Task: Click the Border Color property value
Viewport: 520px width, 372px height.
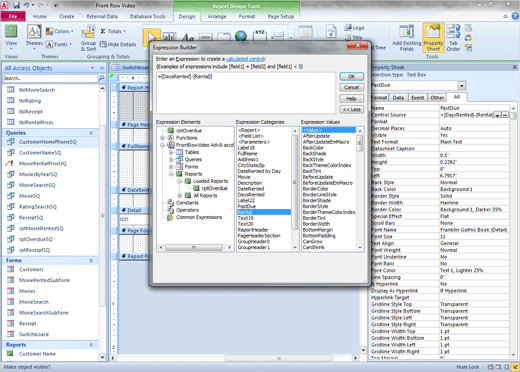Action: (x=473, y=210)
